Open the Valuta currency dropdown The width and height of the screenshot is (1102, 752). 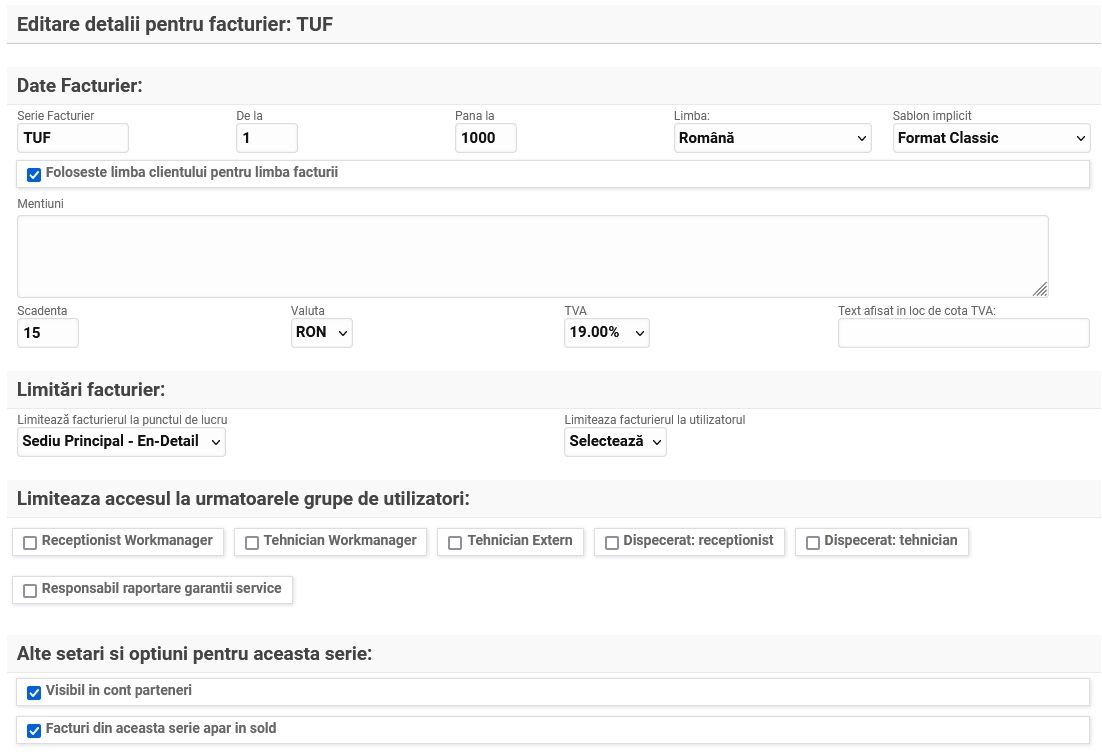(x=321, y=332)
